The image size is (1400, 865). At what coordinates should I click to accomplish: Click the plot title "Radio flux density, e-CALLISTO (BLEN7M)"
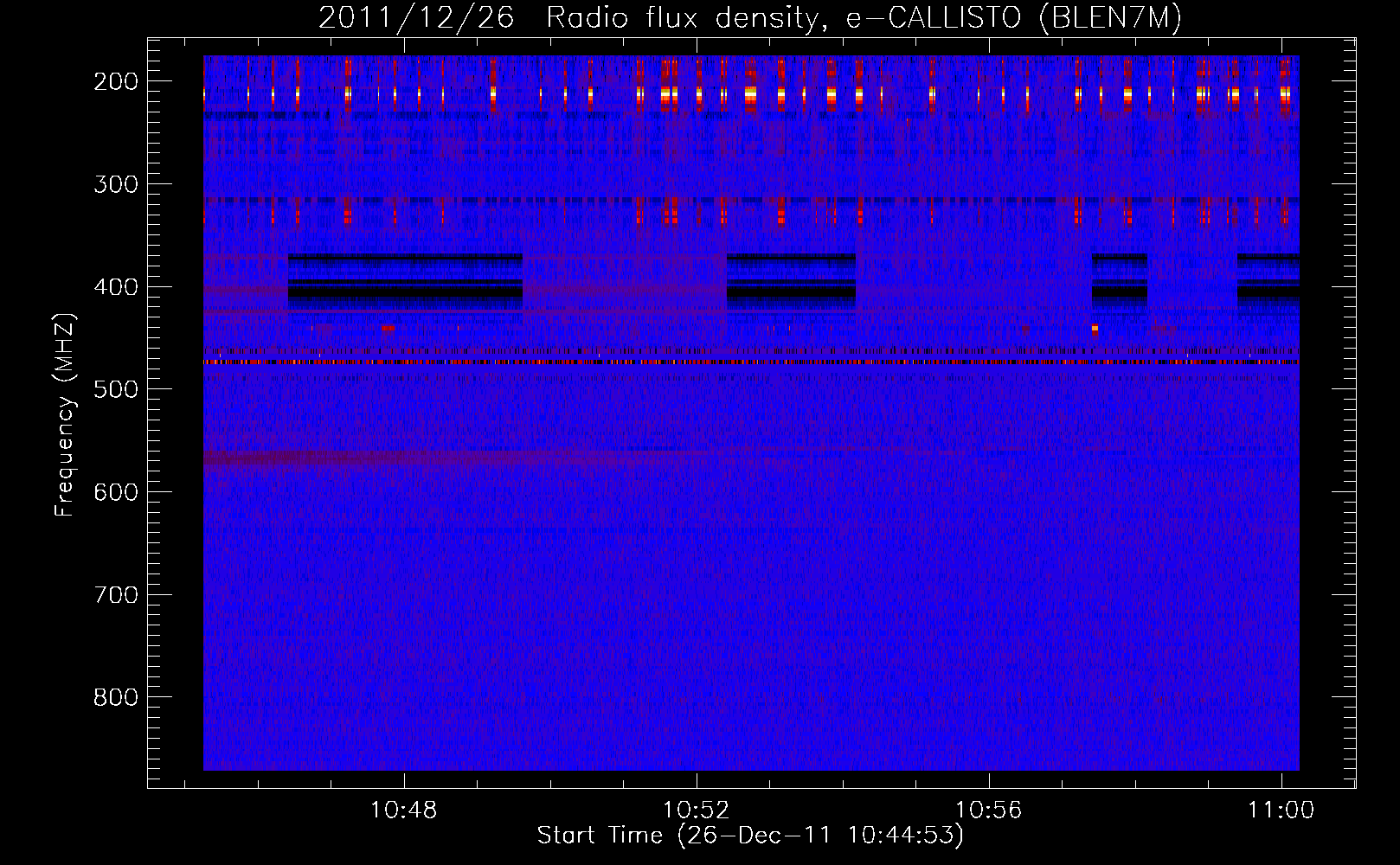tap(864, 18)
